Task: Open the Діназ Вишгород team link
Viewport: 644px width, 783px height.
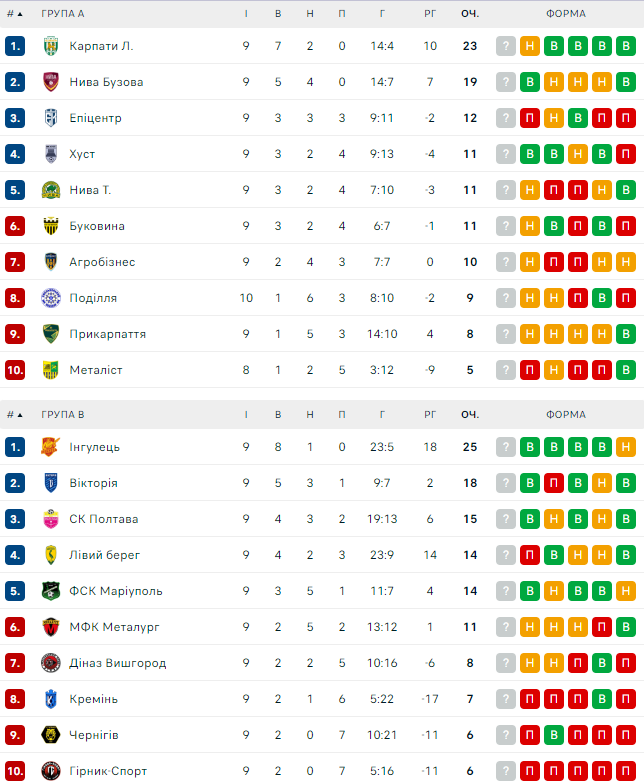Action: (118, 663)
